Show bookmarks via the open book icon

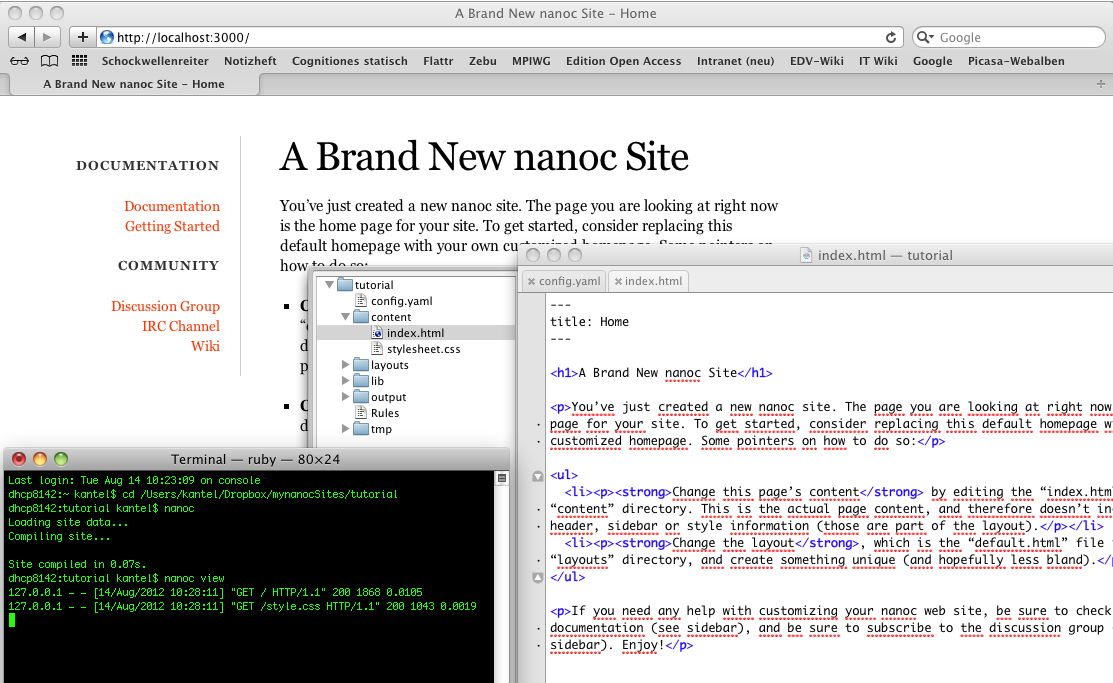tap(49, 61)
